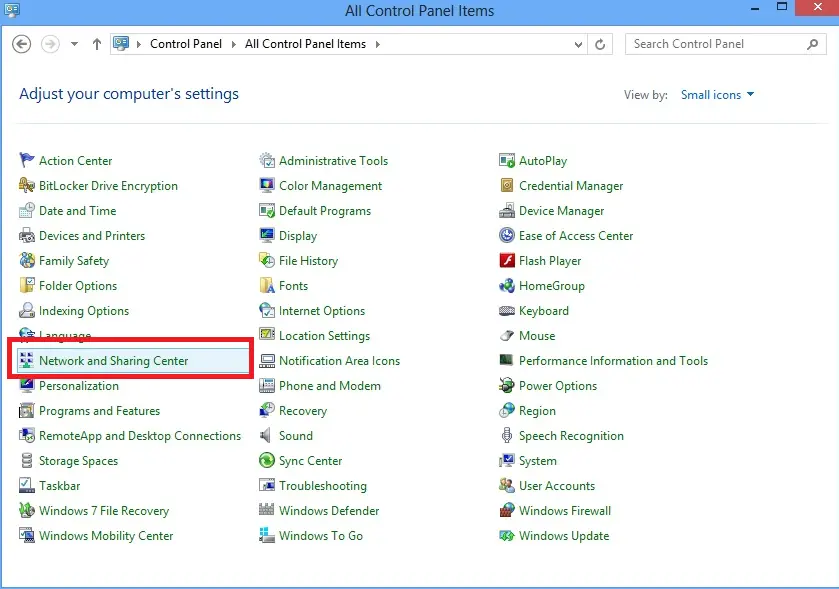The image size is (839, 589).
Task: Open the Location Settings link
Action: click(324, 336)
